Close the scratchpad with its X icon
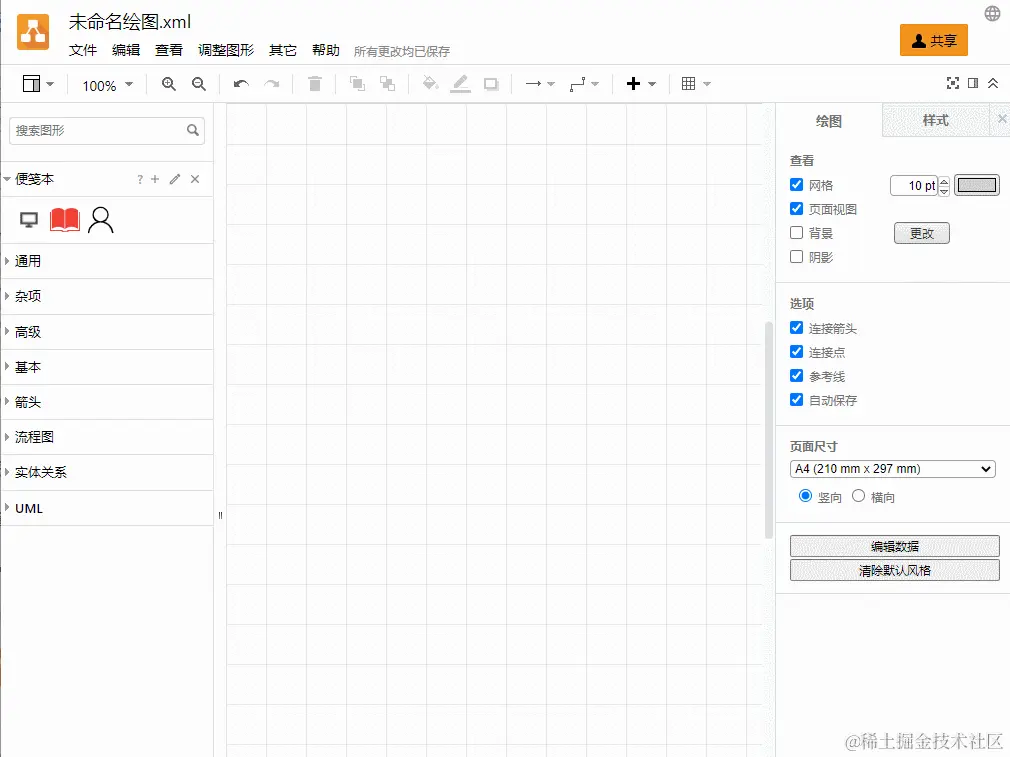This screenshot has height=757, width=1010. [195, 179]
